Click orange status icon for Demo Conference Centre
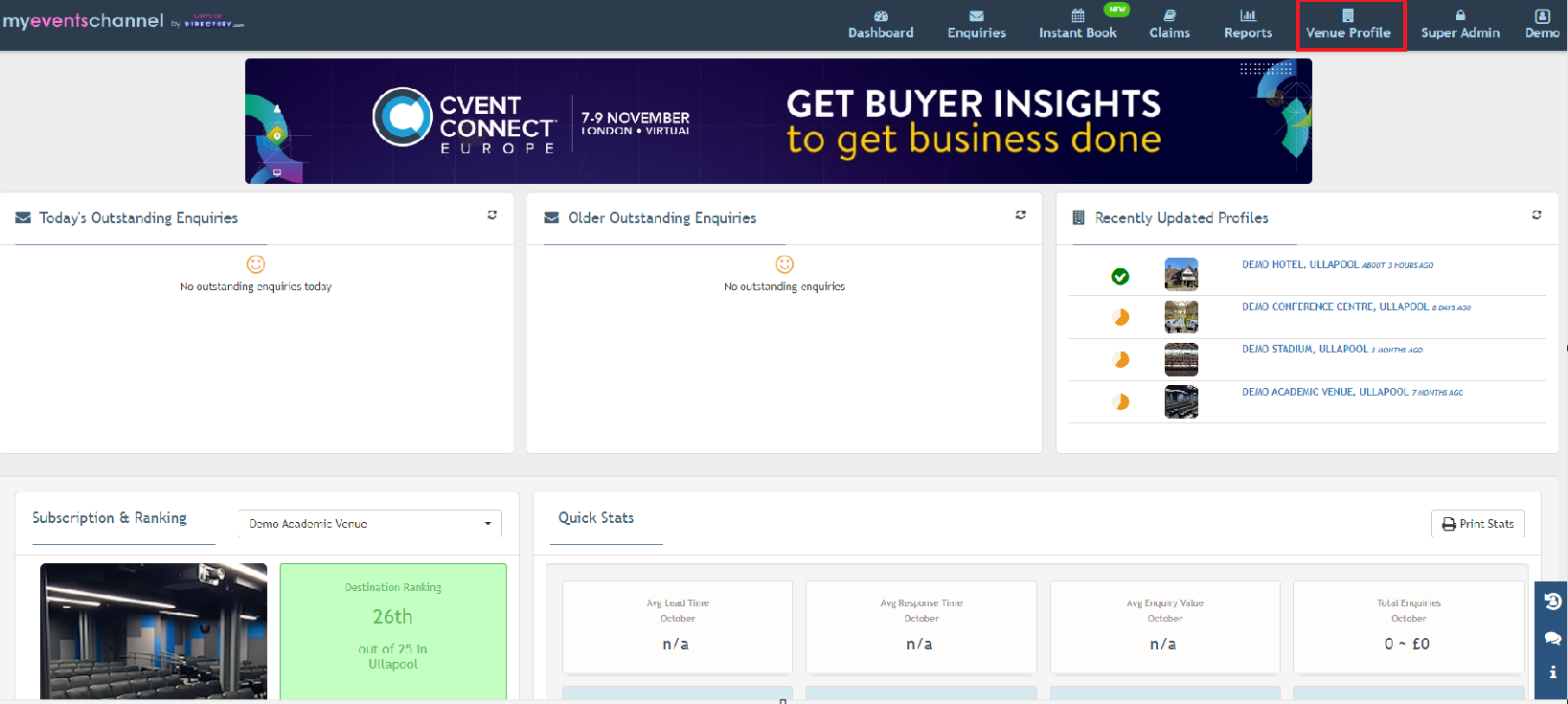The image size is (1568, 704). point(1121,317)
